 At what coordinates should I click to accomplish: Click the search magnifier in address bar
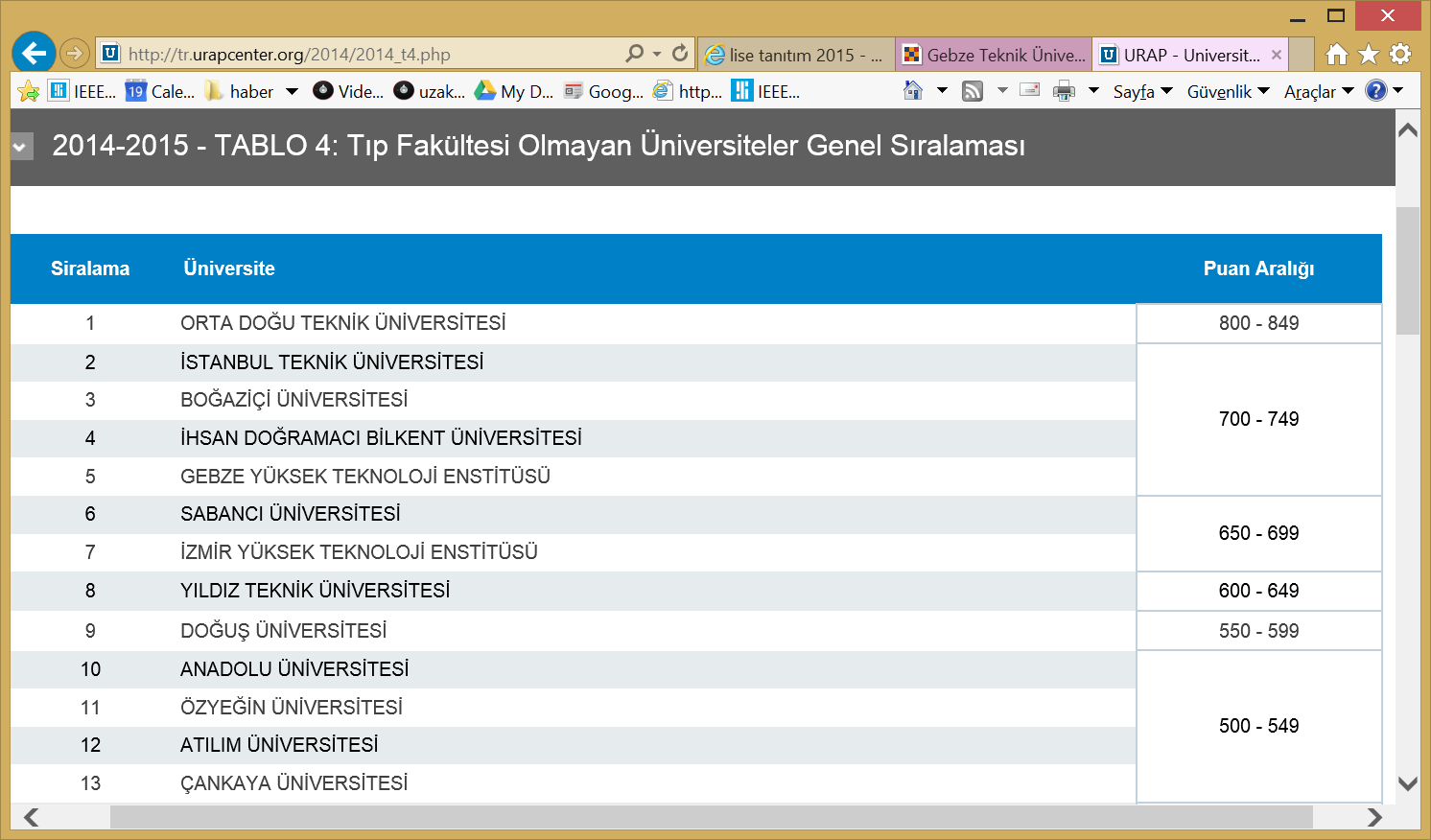tap(634, 54)
